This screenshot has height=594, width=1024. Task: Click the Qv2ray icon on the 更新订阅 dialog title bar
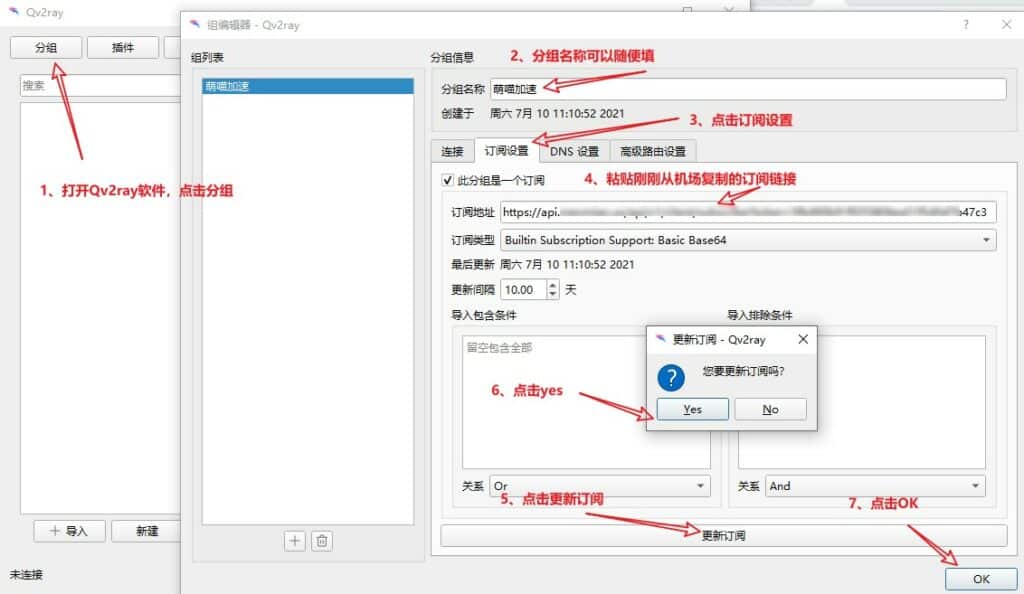pos(658,339)
